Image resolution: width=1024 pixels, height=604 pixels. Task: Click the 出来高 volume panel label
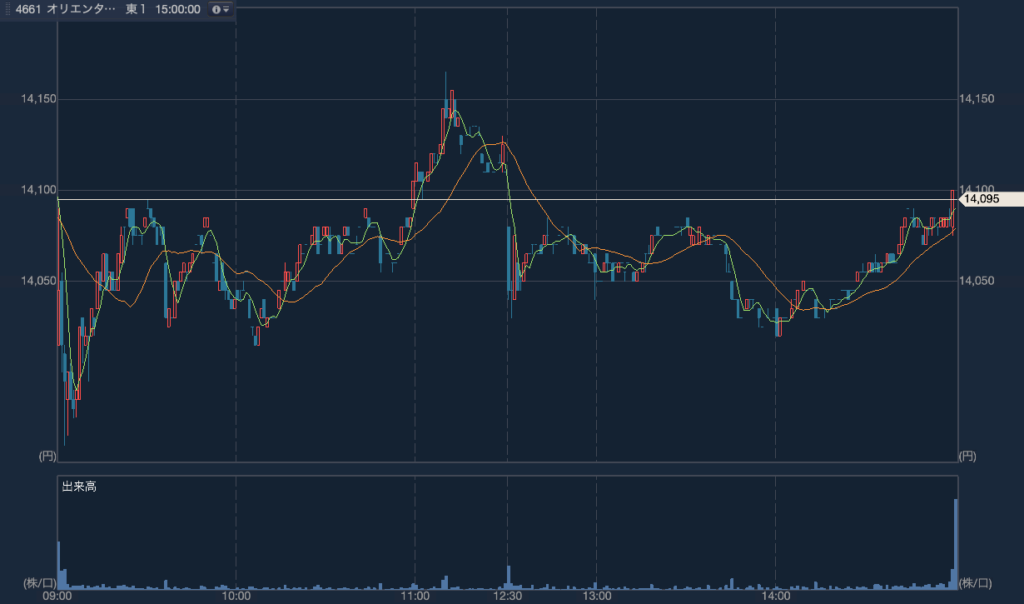click(x=79, y=487)
